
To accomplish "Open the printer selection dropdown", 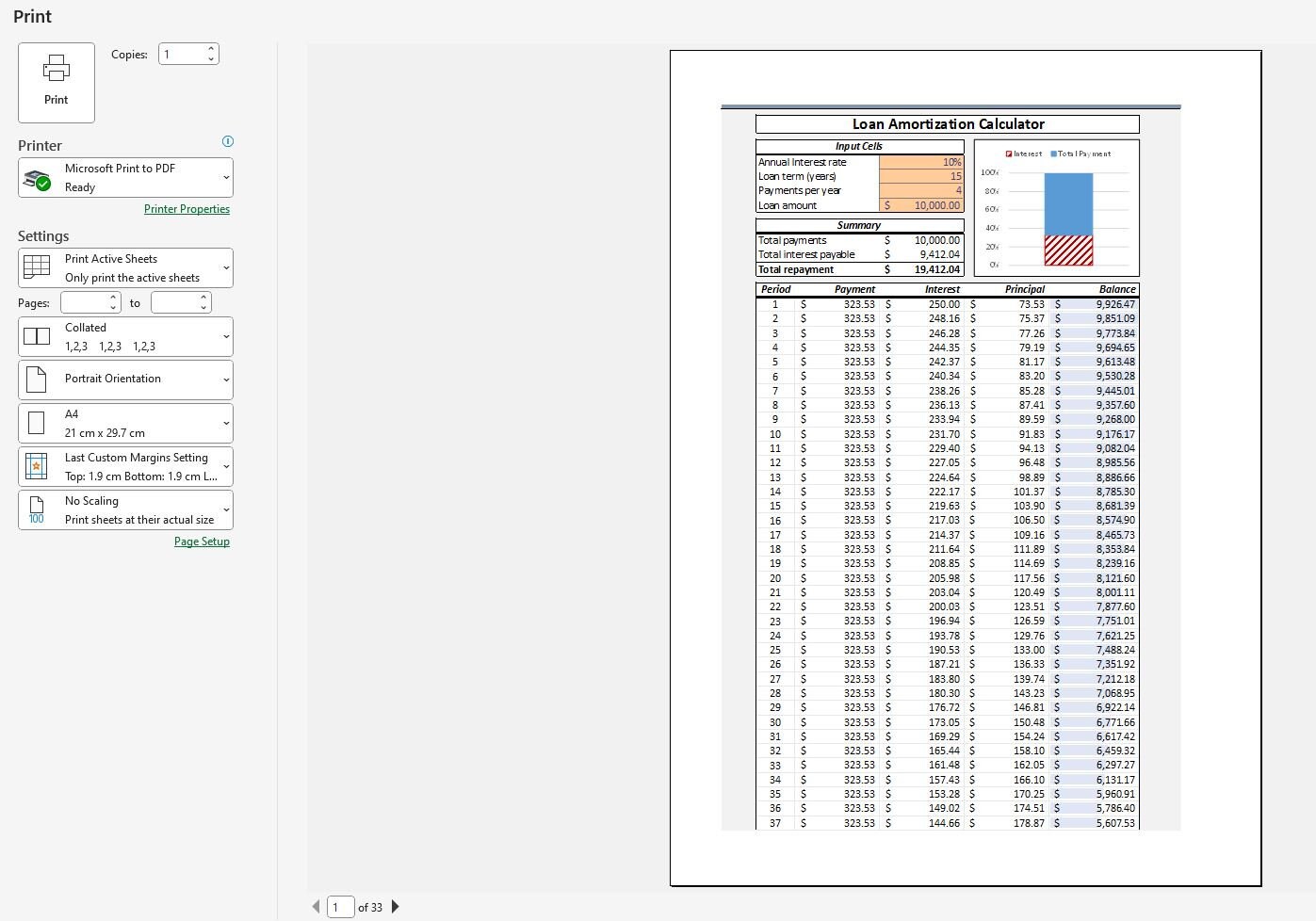I will 225,177.
